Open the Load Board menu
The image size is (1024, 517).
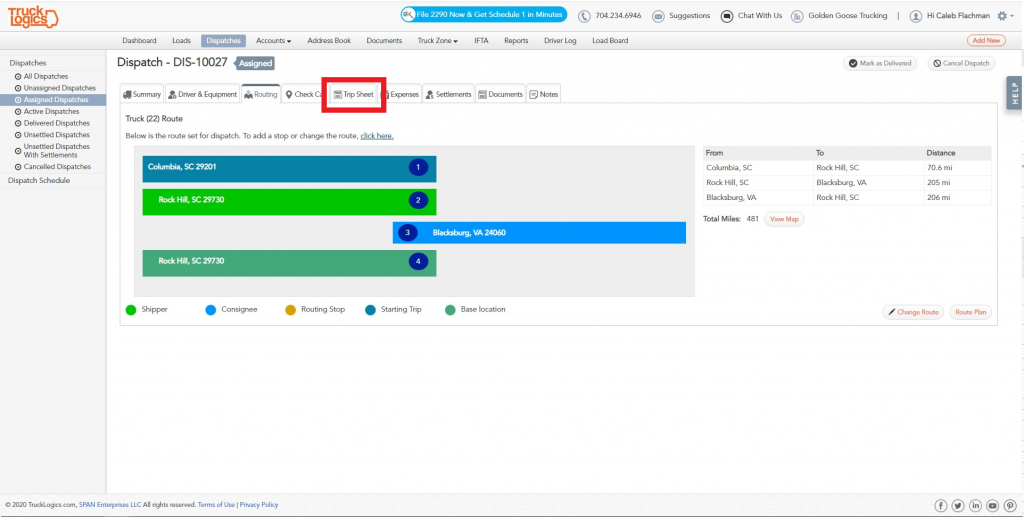coord(610,40)
